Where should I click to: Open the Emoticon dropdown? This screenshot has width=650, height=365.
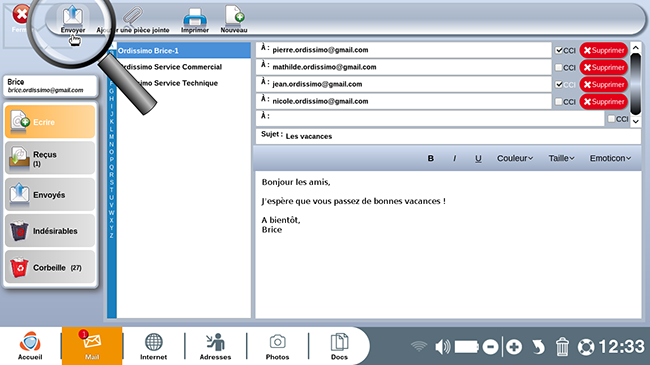coord(610,158)
